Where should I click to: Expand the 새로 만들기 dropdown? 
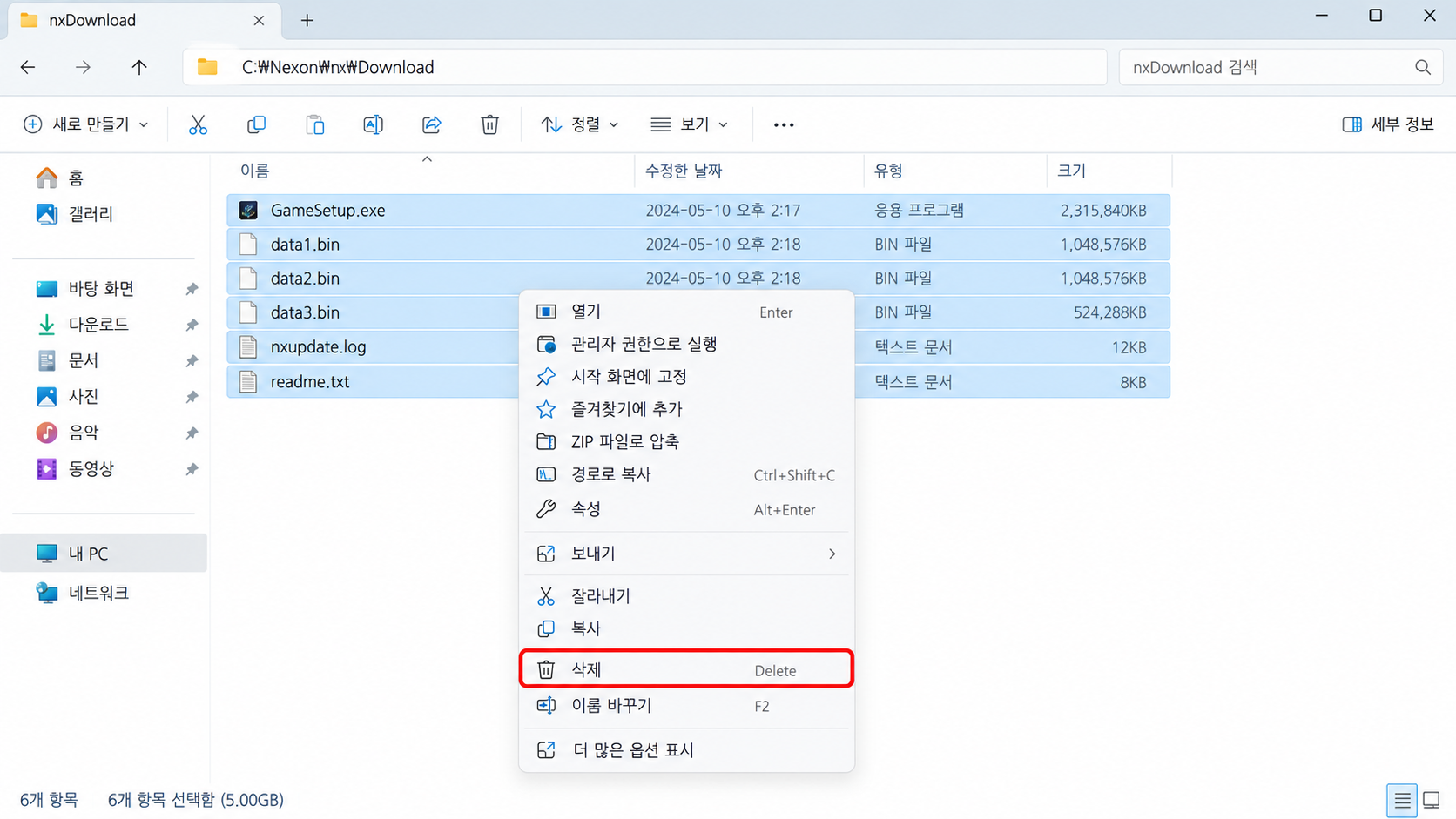pyautogui.click(x=85, y=124)
